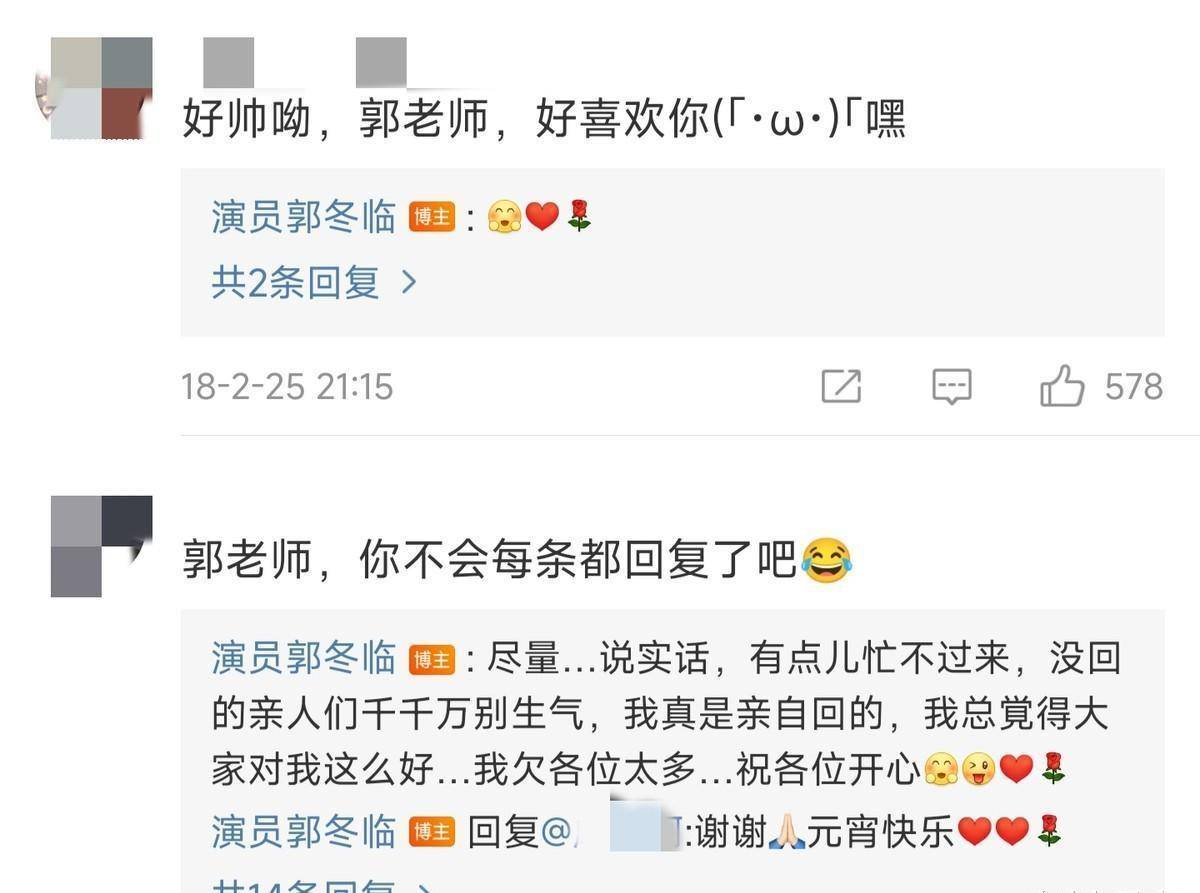Click the 18-2-25 21:15 timestamp
The image size is (1200, 893).
tap(287, 387)
